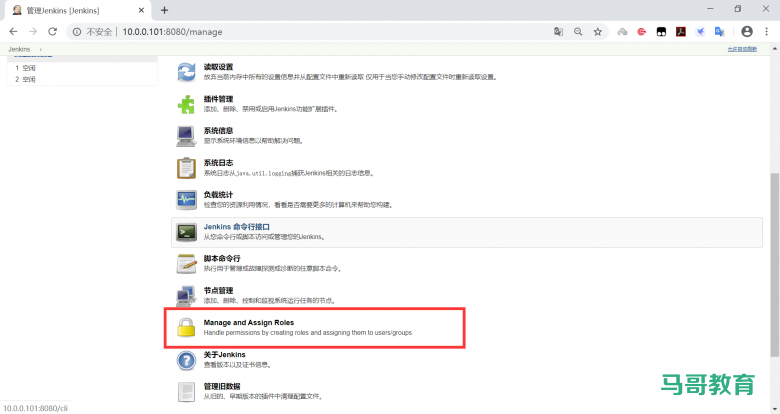The width and height of the screenshot is (780, 414).
Task: Click the zoom magnifier icon in address bar
Action: (x=578, y=32)
